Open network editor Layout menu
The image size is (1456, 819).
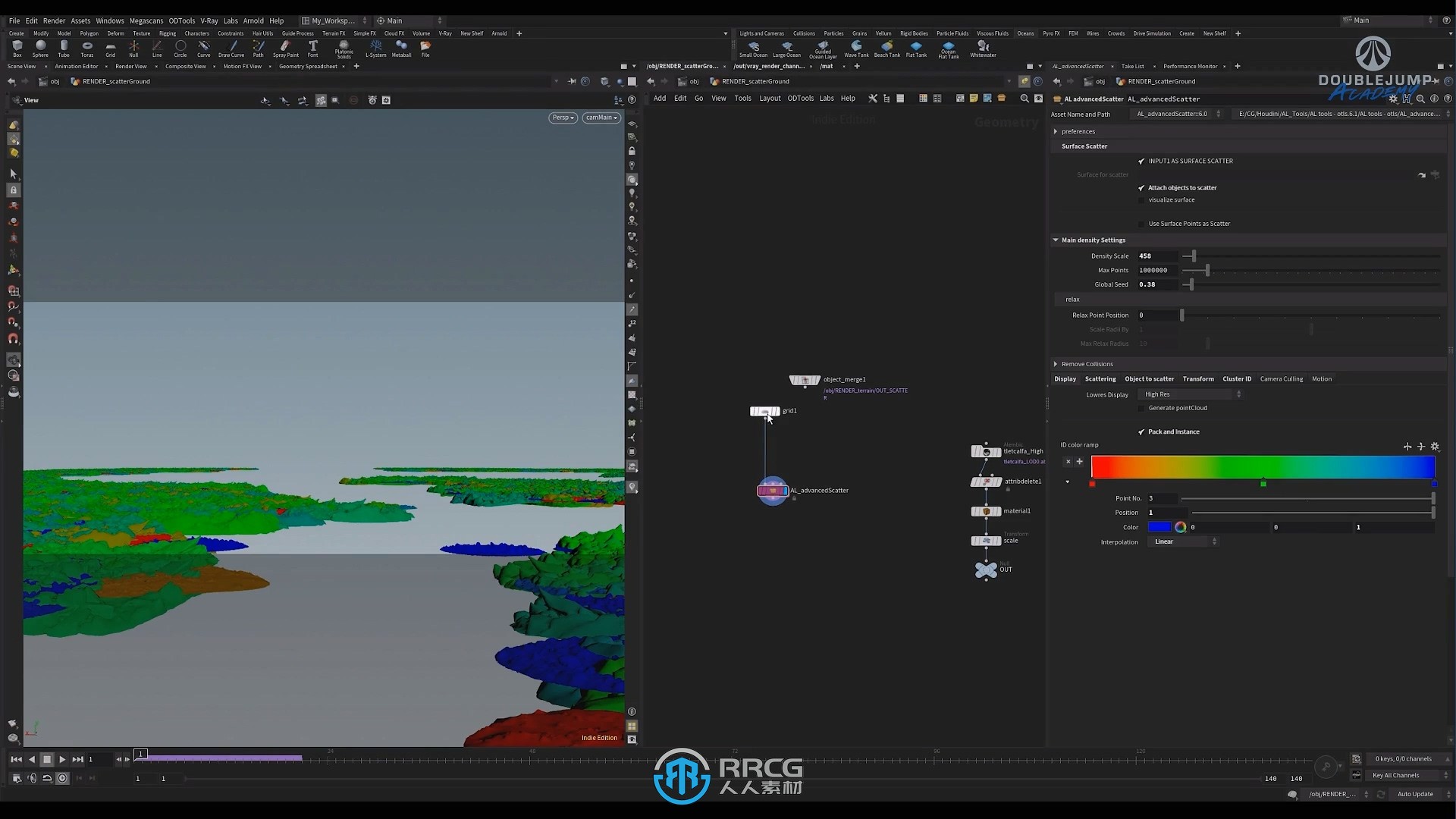pos(770,99)
